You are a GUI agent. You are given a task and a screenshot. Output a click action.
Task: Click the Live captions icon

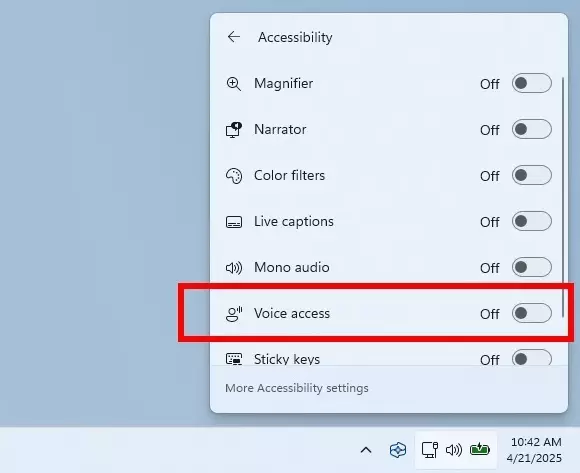click(x=234, y=222)
